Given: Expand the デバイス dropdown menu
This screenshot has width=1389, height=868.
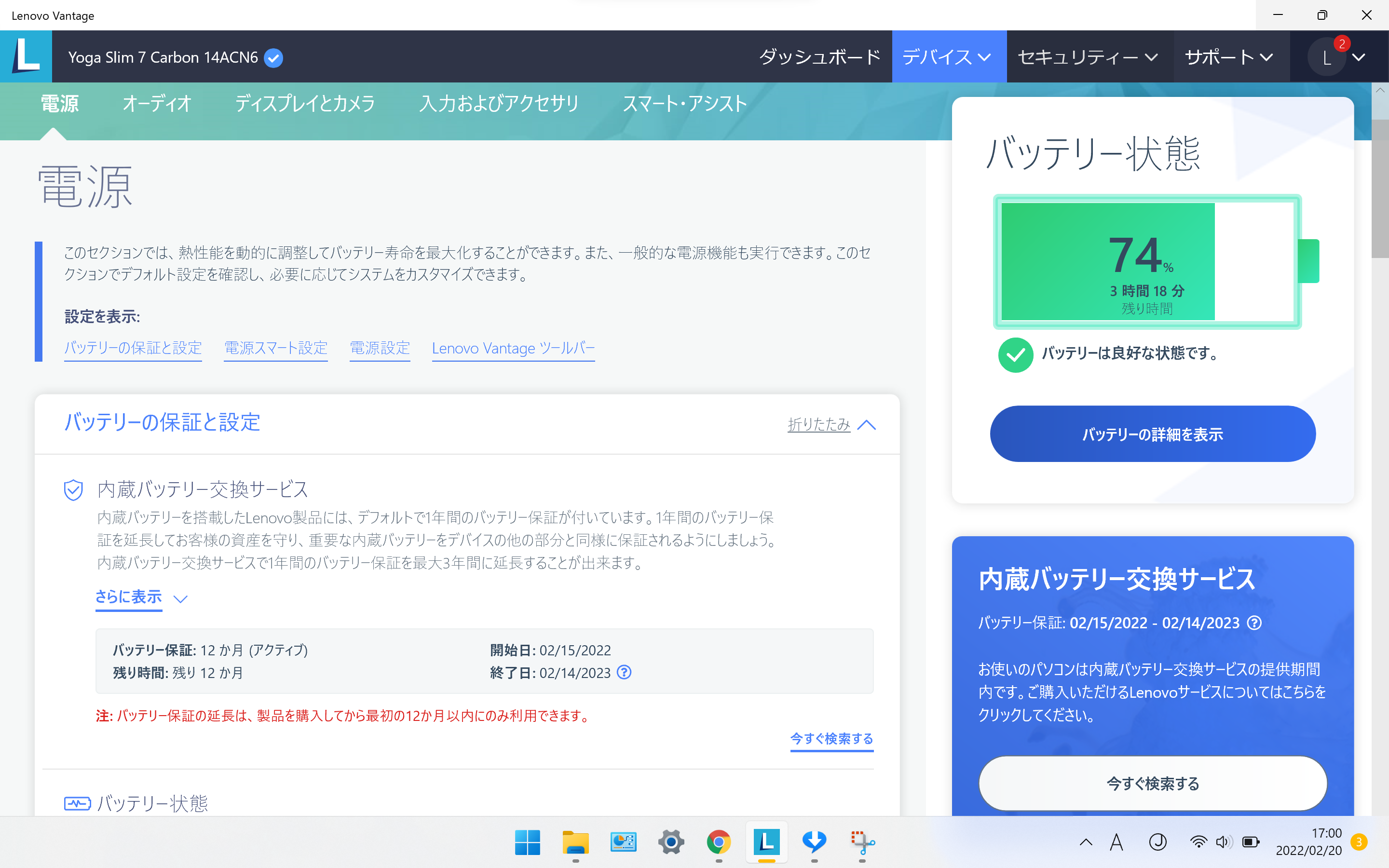Looking at the screenshot, I should (949, 57).
